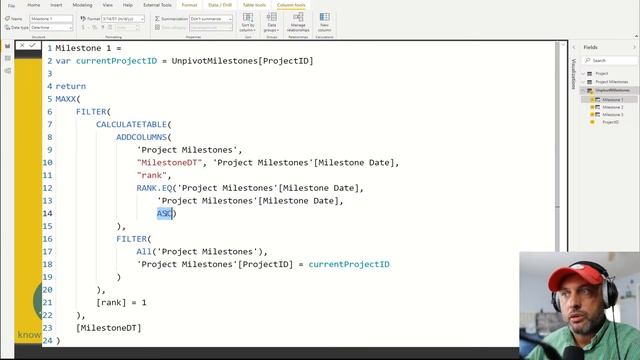Expand the Project Milestones table in Fields

(584, 82)
